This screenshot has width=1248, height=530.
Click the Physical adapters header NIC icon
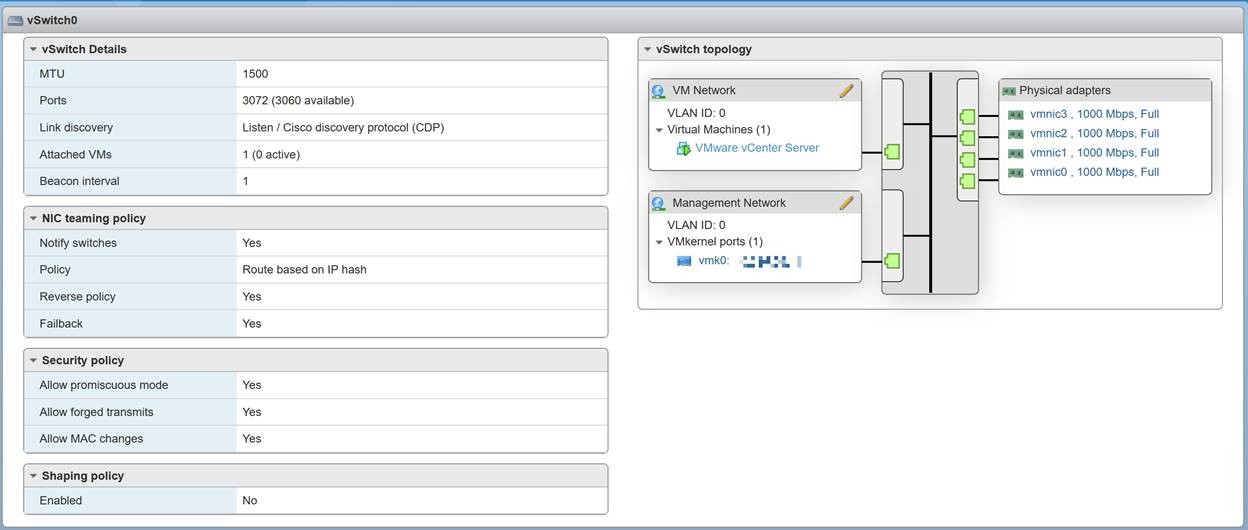click(1009, 91)
